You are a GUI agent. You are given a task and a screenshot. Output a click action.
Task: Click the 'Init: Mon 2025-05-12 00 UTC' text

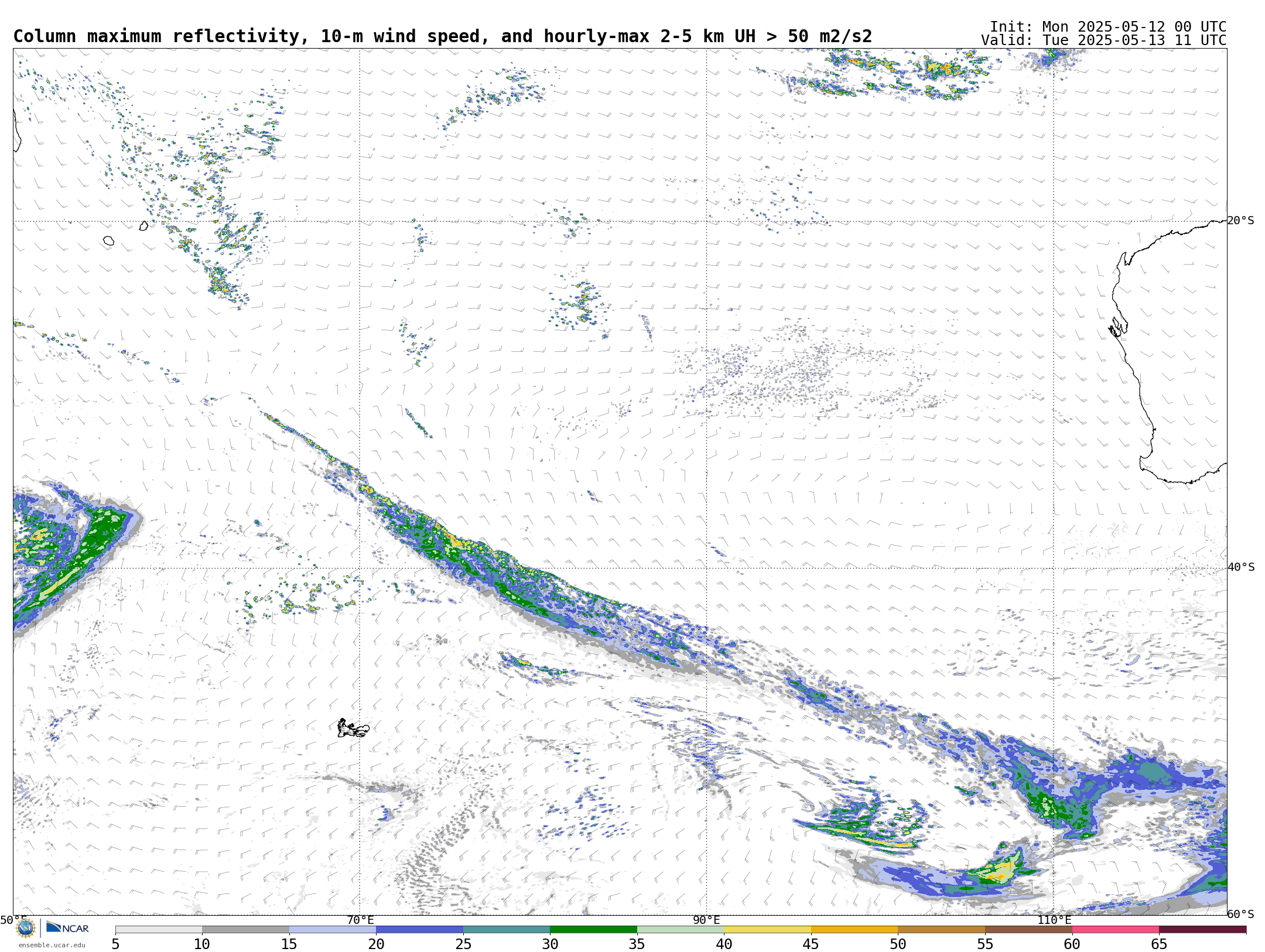pos(1108,27)
